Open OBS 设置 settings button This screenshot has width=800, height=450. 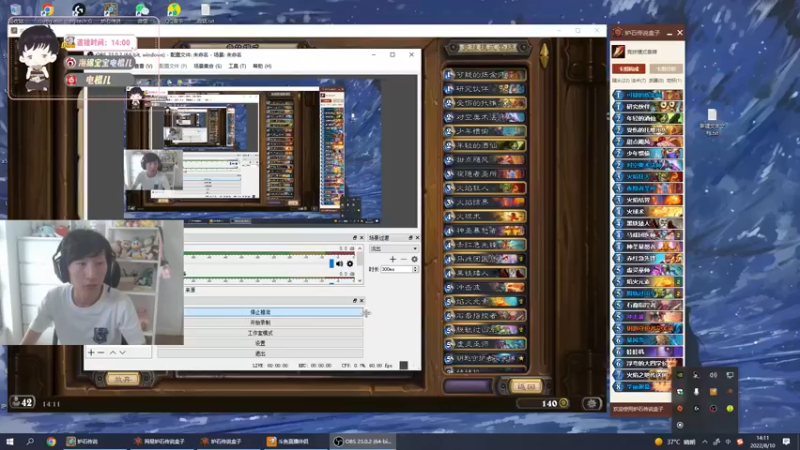pos(260,343)
